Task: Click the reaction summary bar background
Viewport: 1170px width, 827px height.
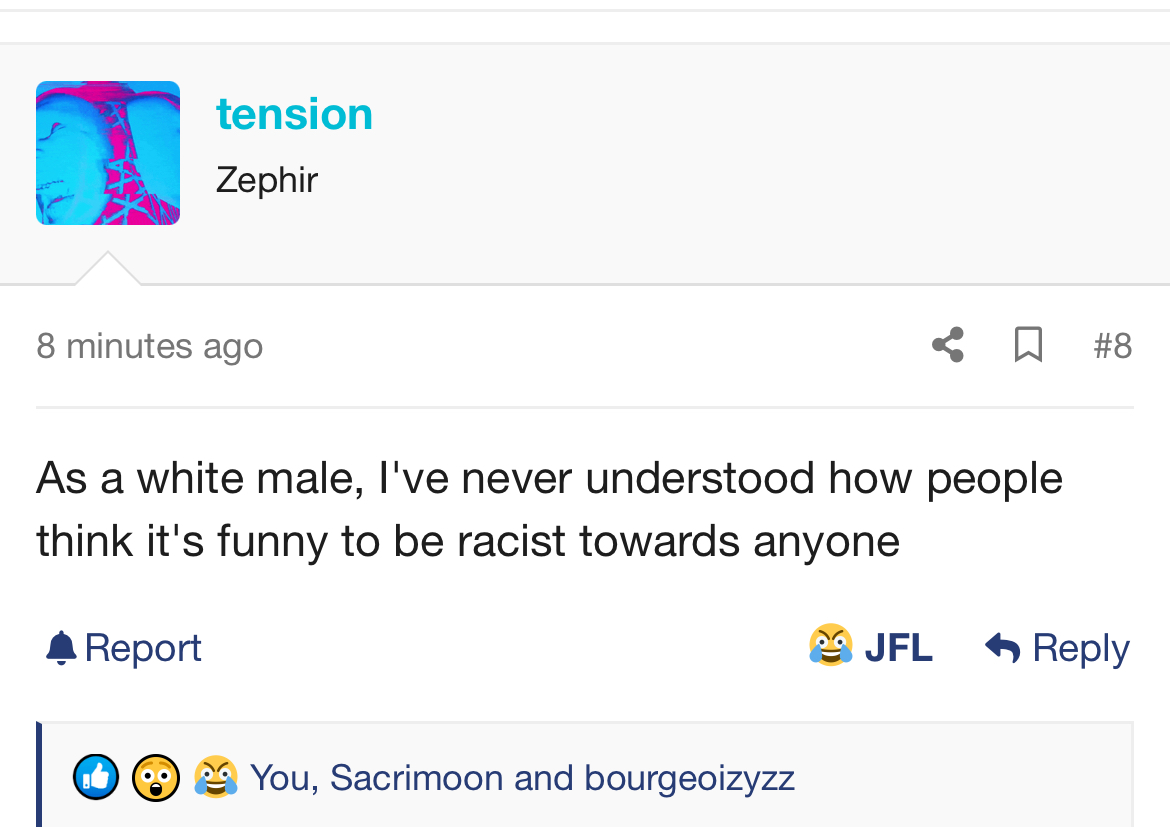Action: 960,778
